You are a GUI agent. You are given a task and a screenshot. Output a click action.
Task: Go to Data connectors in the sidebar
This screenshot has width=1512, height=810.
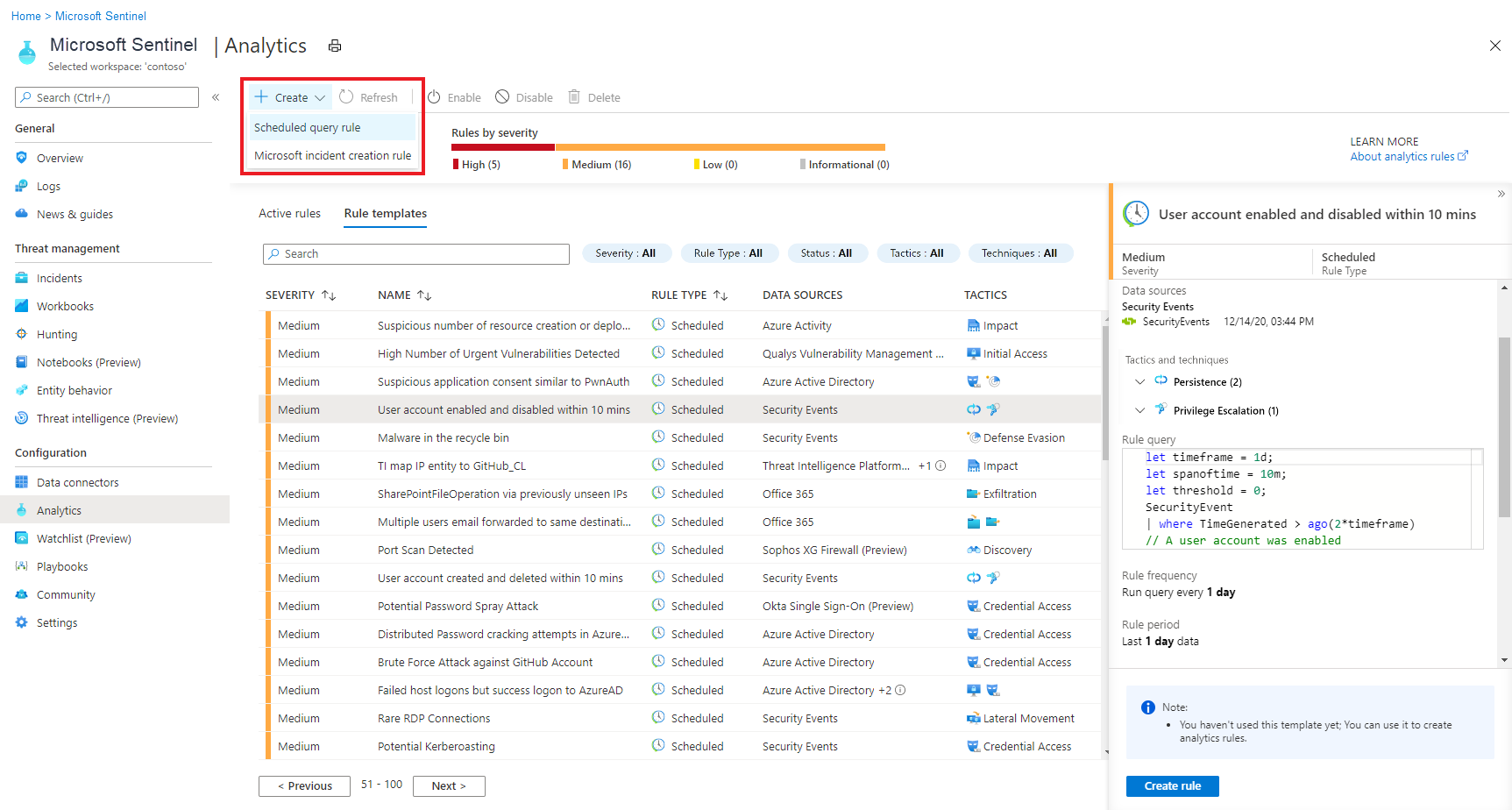[x=77, y=483]
